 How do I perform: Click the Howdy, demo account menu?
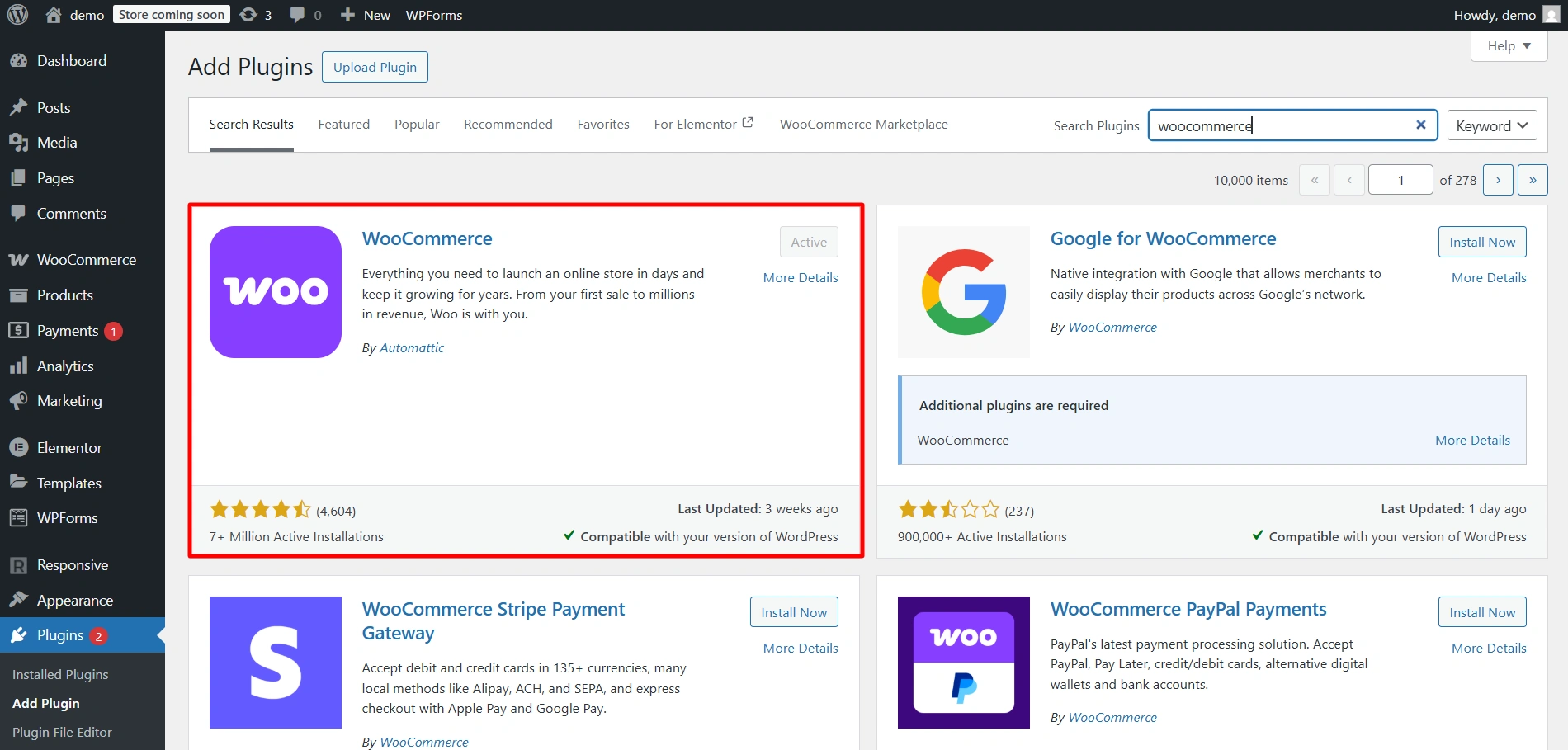pyautogui.click(x=1506, y=15)
